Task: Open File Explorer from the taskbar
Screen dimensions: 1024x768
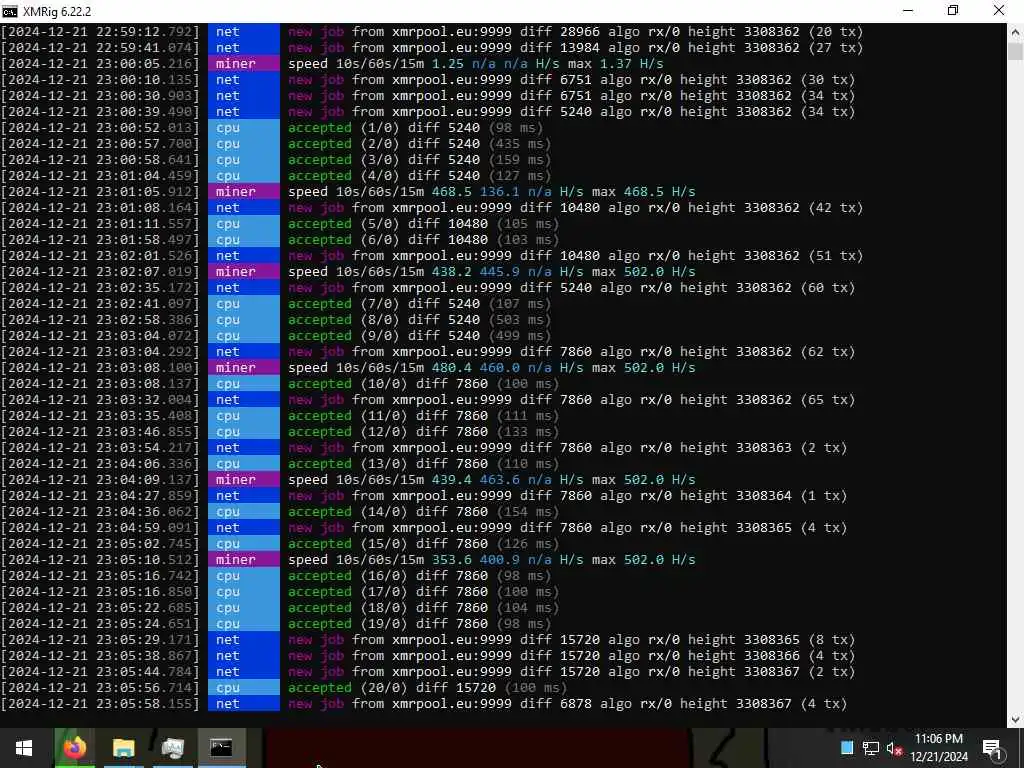Action: tap(123, 748)
